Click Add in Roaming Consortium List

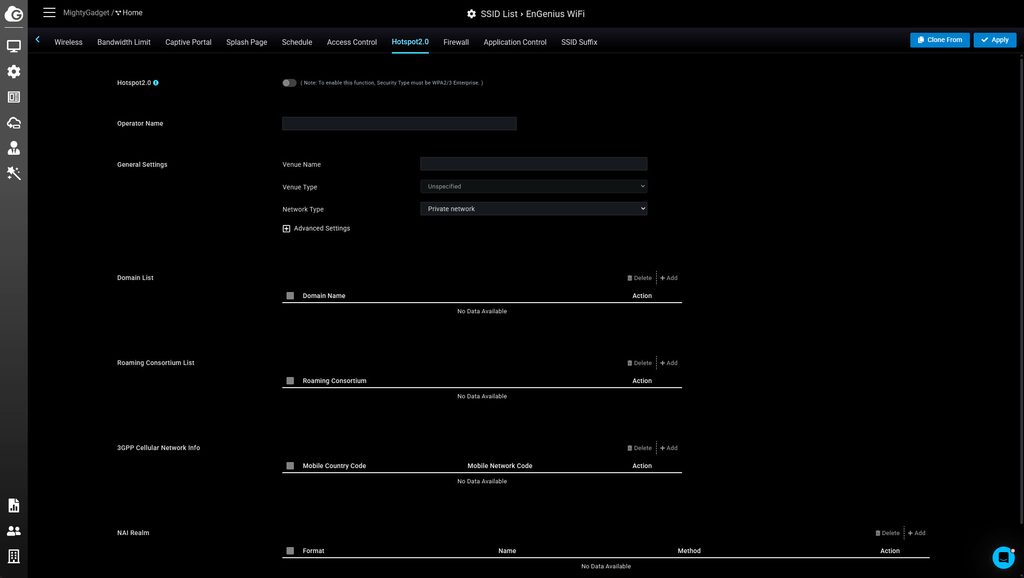click(669, 363)
